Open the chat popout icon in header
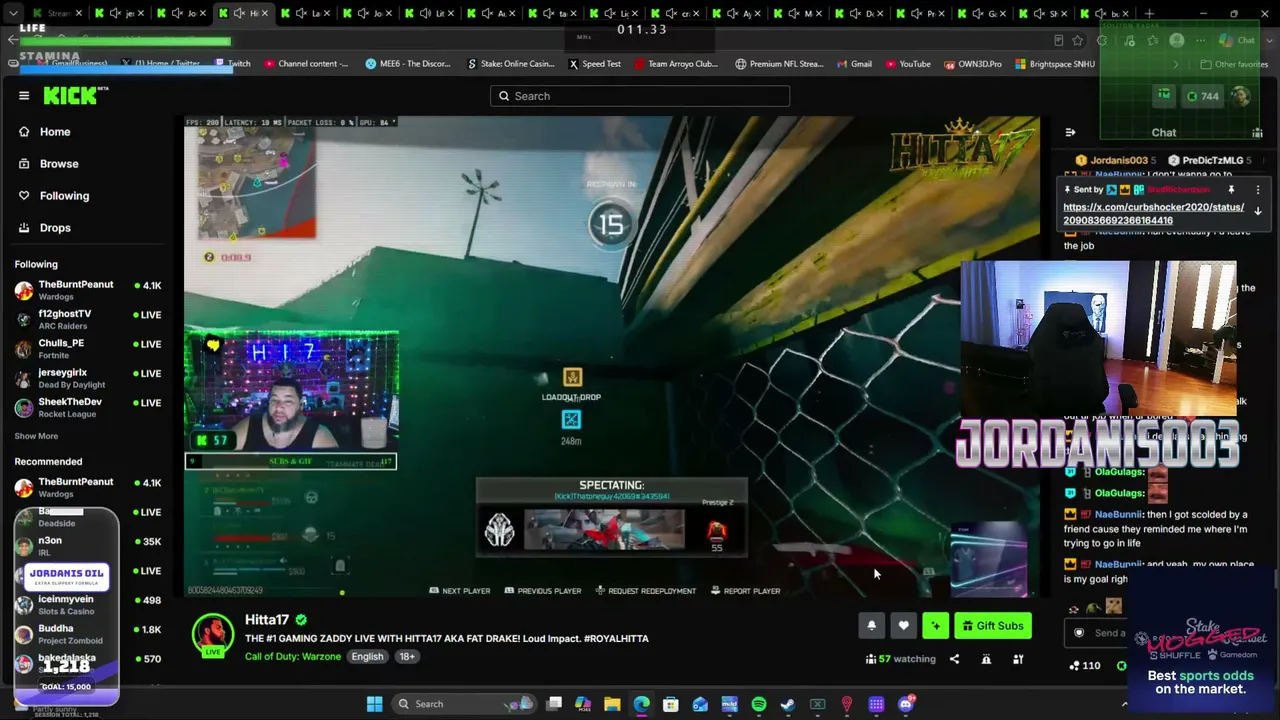 [x=1257, y=132]
